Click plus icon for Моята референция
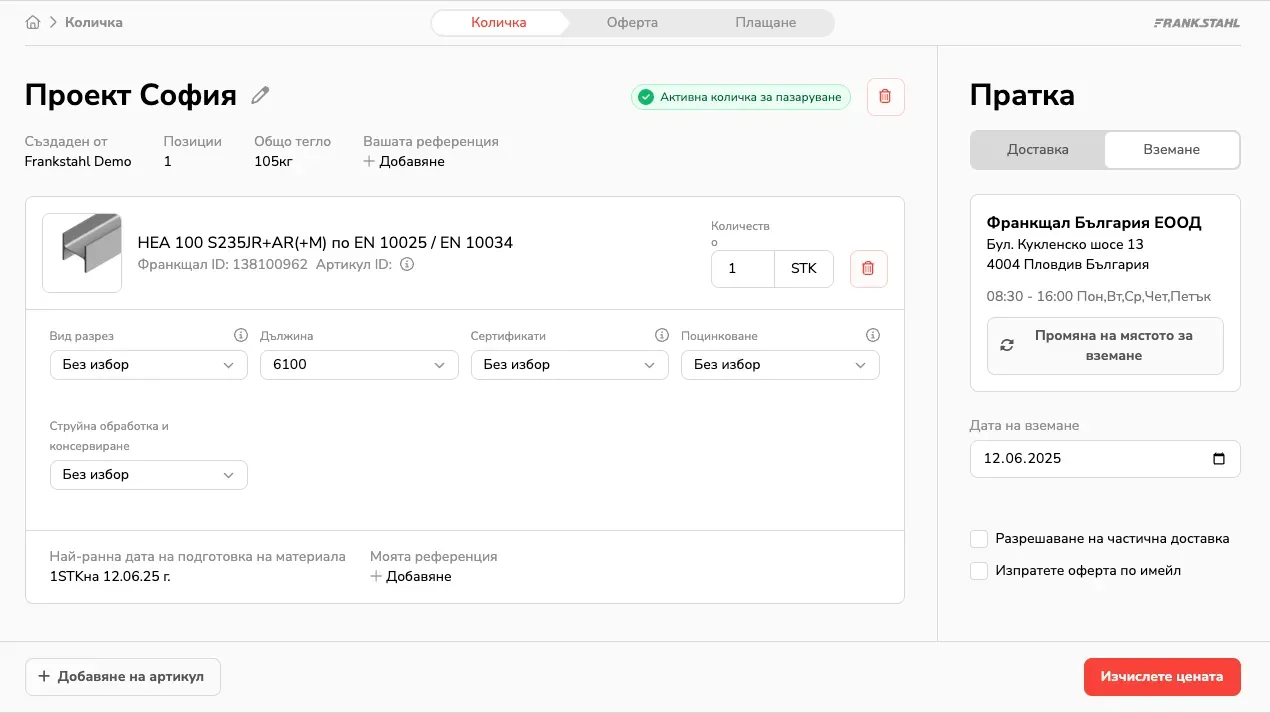The image size is (1270, 713). (x=376, y=576)
